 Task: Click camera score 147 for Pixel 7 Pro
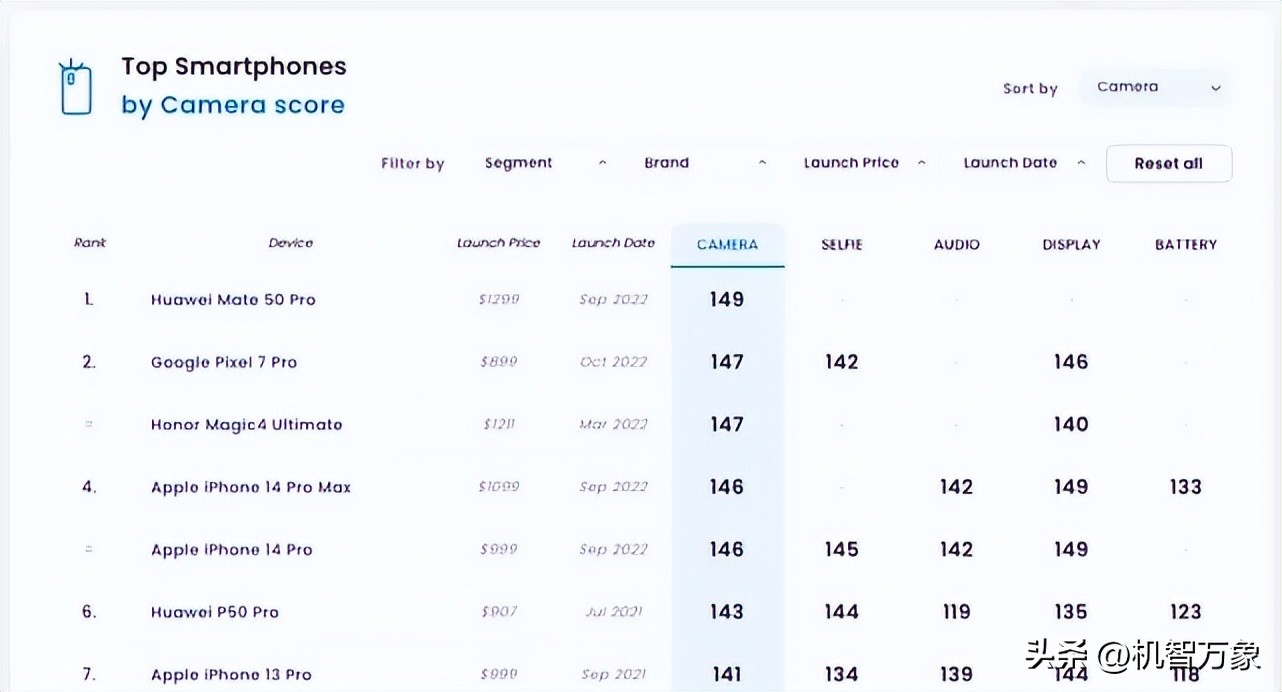(727, 362)
